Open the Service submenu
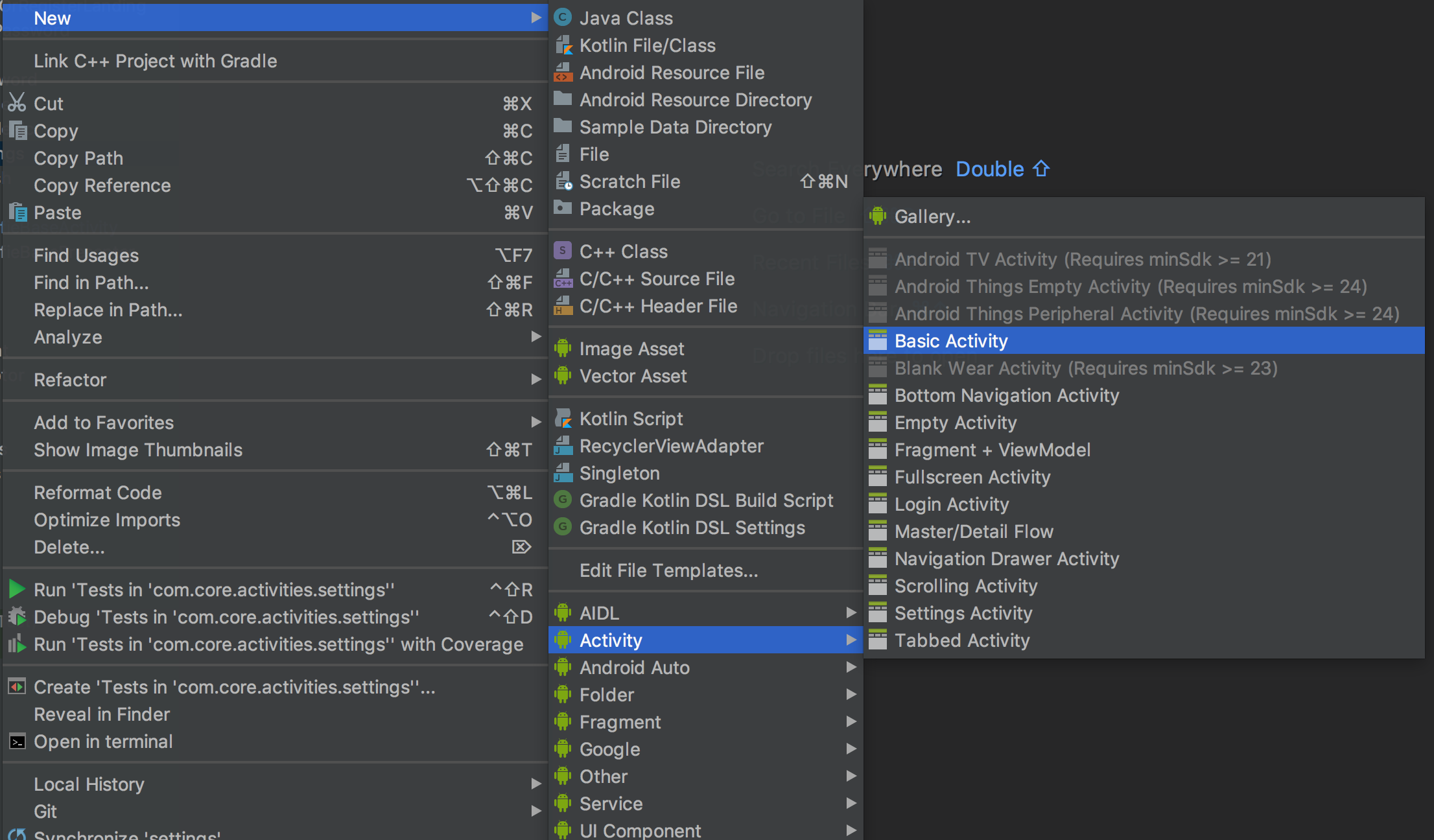Viewport: 1434px width, 840px height. coord(705,803)
